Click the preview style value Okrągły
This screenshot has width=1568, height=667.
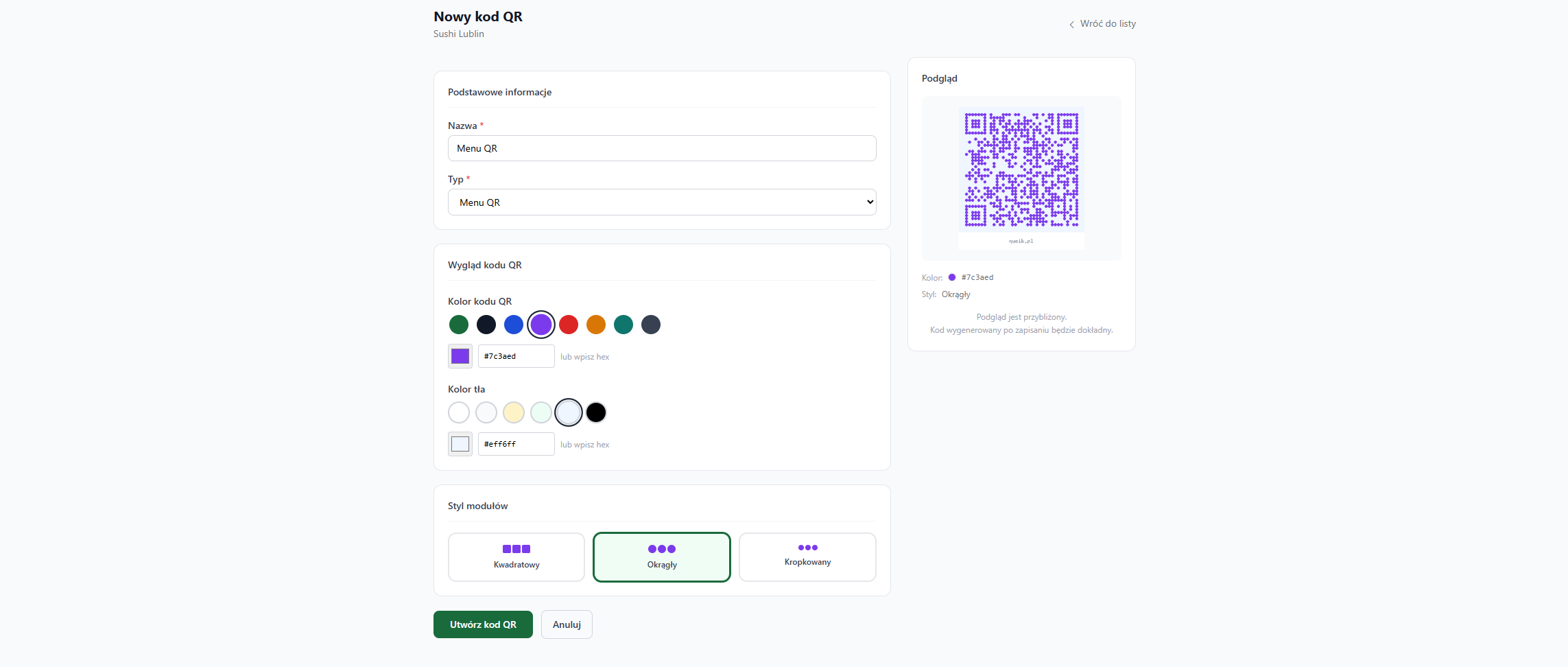click(x=956, y=294)
